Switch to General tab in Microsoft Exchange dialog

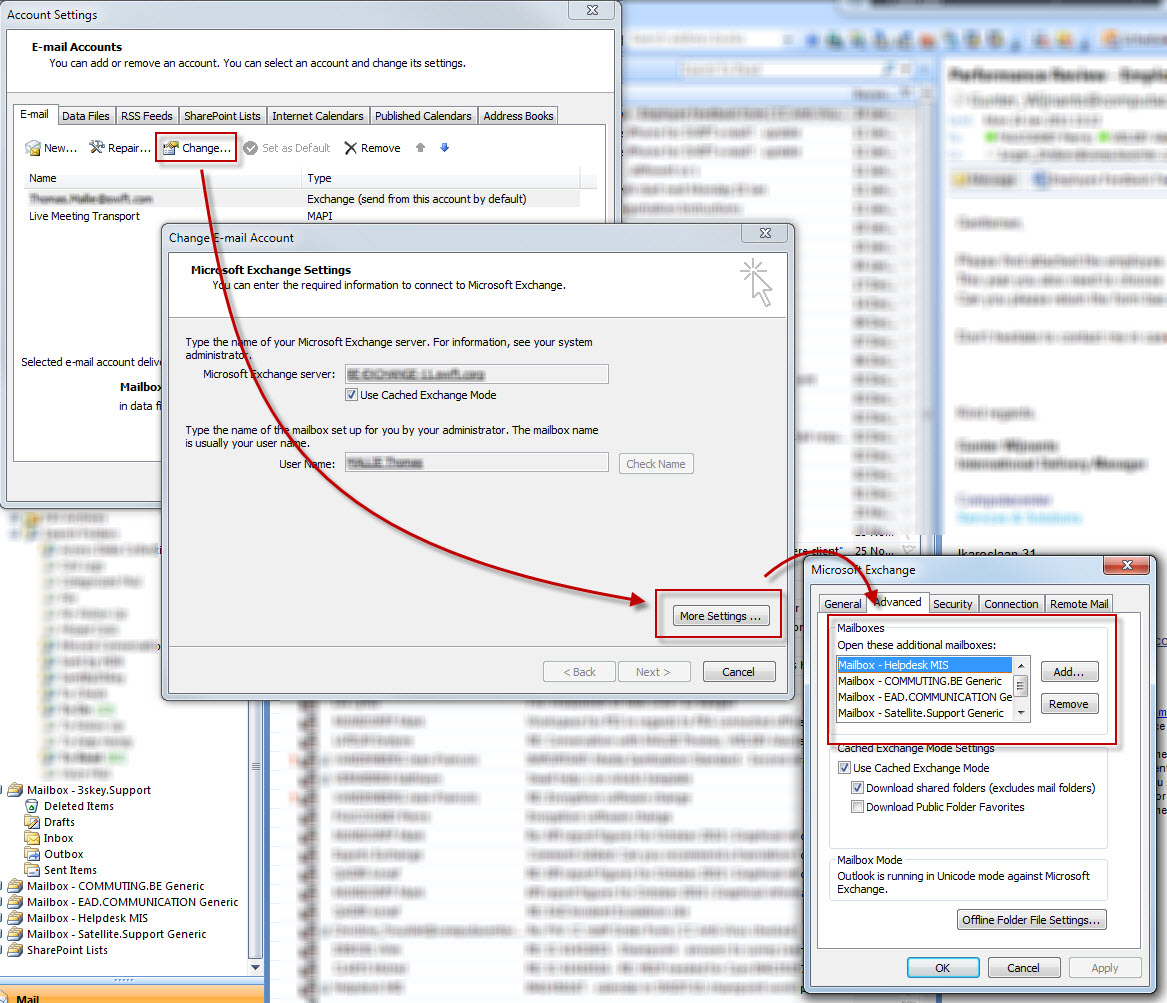pos(843,604)
